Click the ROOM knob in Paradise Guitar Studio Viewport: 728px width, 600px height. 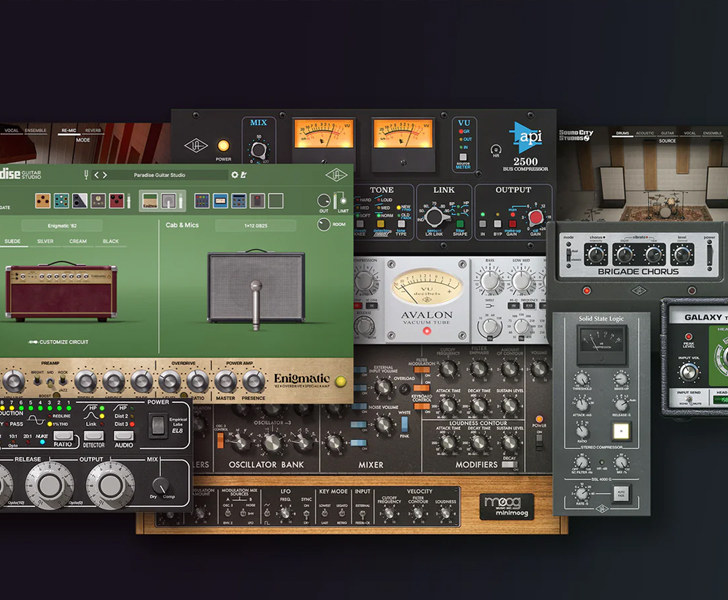click(324, 225)
